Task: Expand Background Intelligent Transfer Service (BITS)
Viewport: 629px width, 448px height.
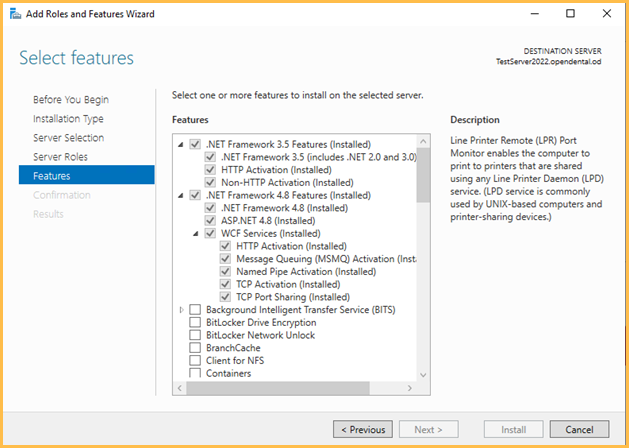Action: [181, 310]
